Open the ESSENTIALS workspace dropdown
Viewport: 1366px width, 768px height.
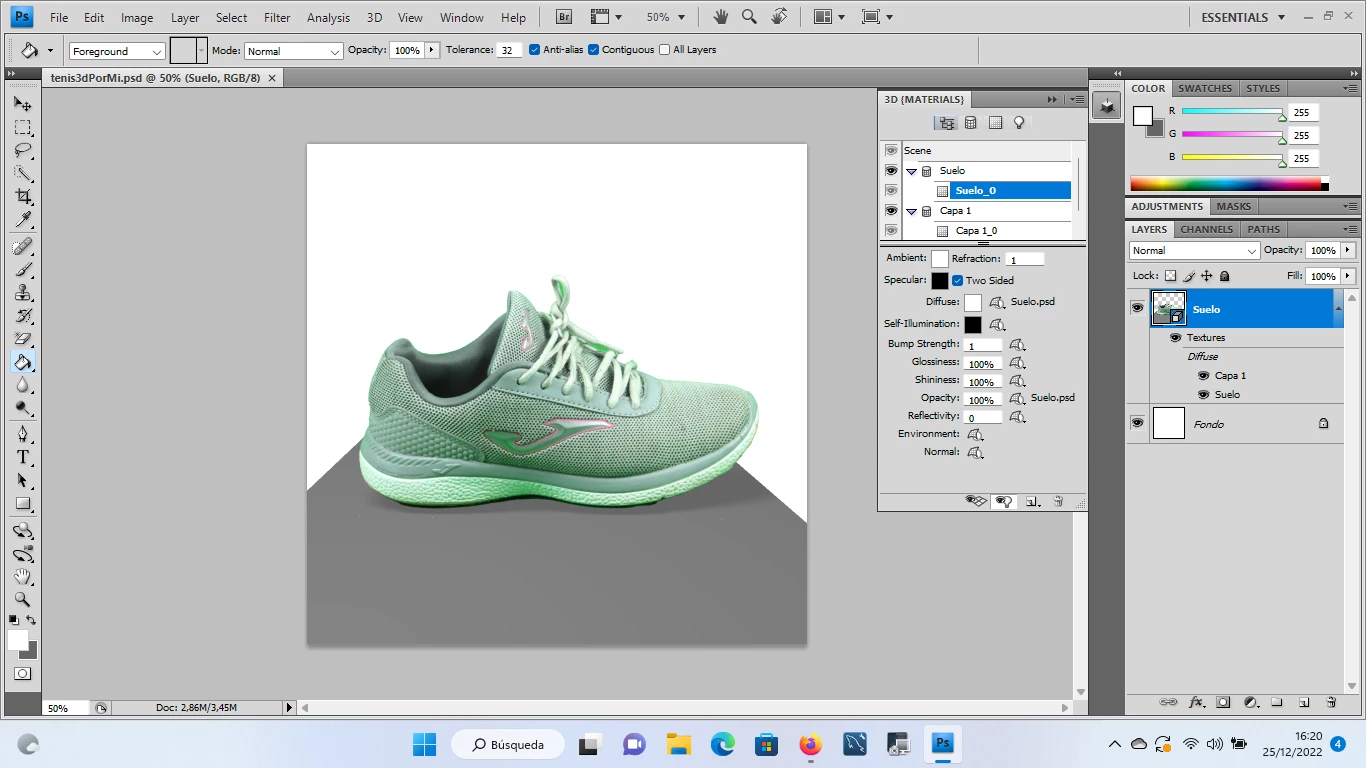click(x=1241, y=17)
